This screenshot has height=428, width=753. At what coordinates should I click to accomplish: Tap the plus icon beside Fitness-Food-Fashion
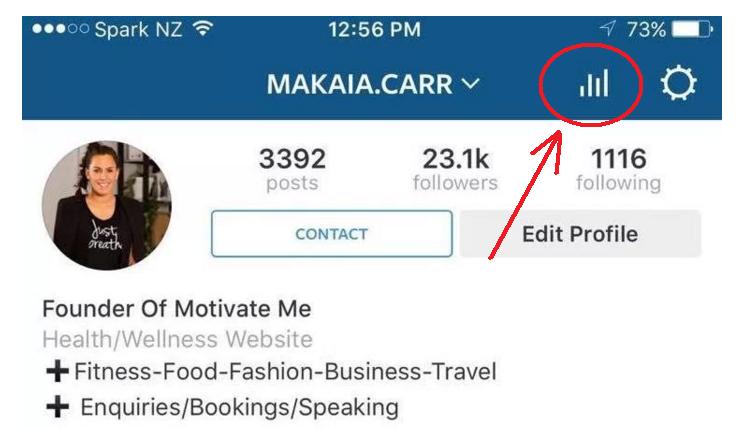57,371
